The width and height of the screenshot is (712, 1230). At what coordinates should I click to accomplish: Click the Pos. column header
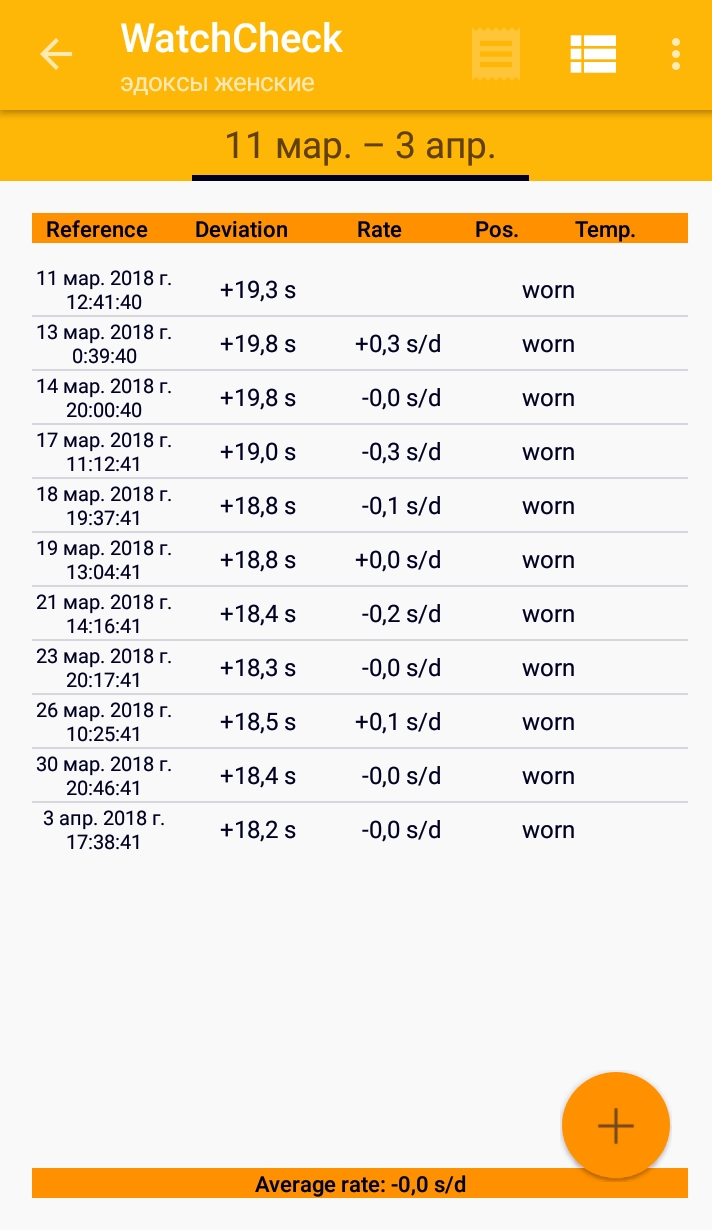(x=497, y=229)
